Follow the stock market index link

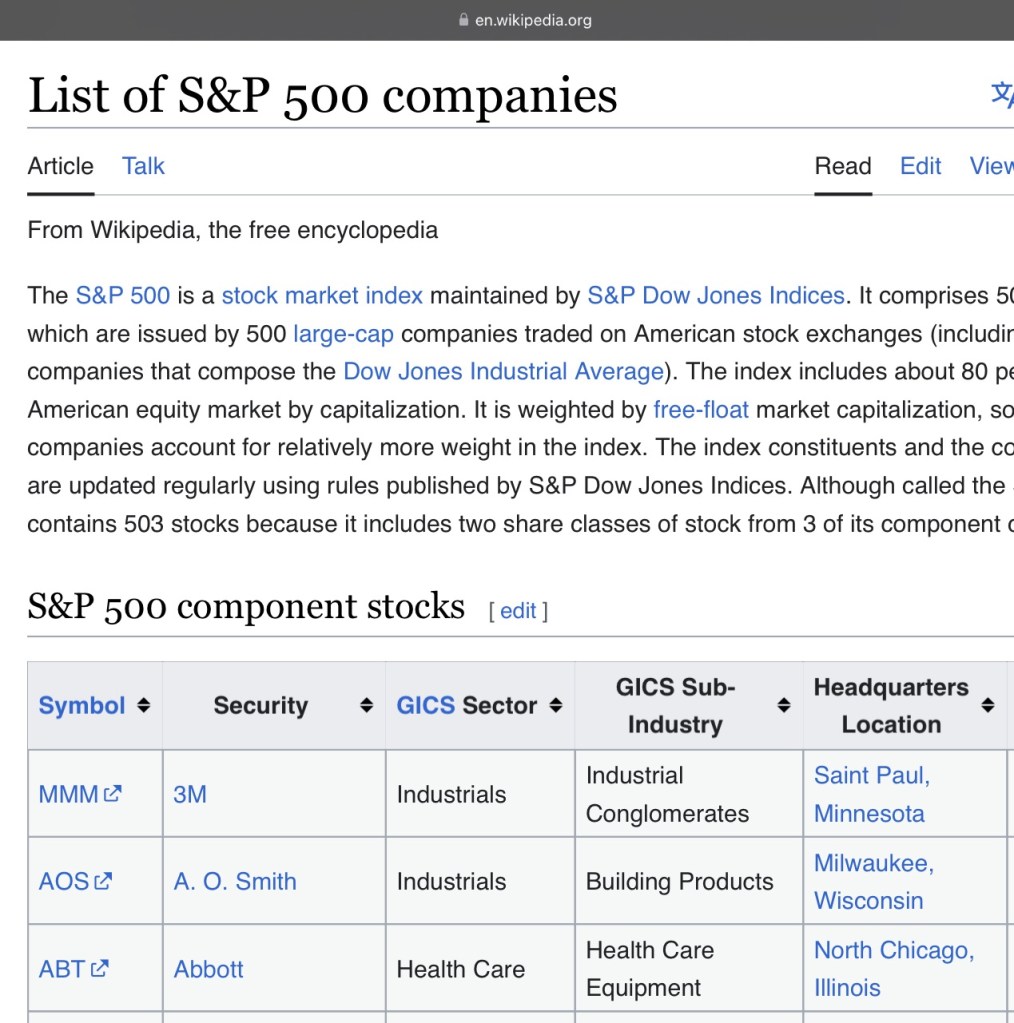coord(322,296)
